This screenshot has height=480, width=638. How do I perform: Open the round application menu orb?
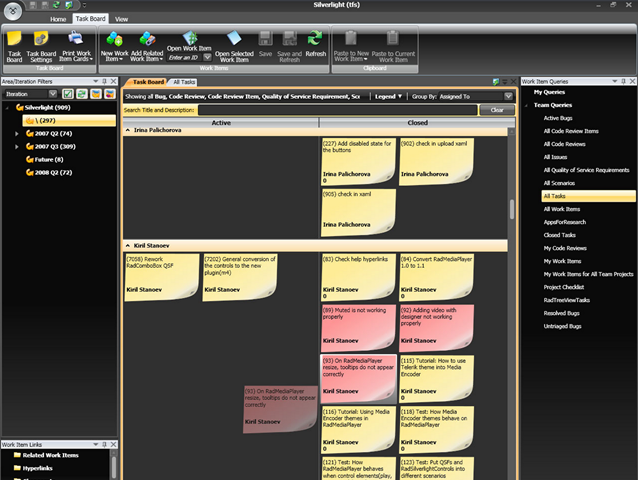(x=13, y=11)
